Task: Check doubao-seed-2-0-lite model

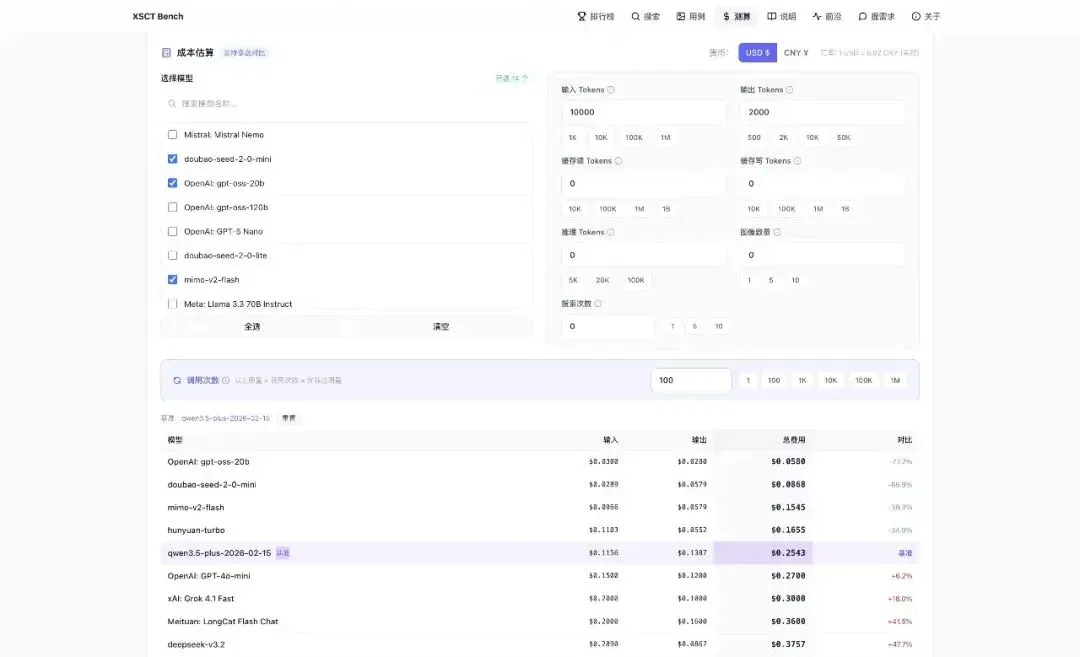Action: coord(172,256)
